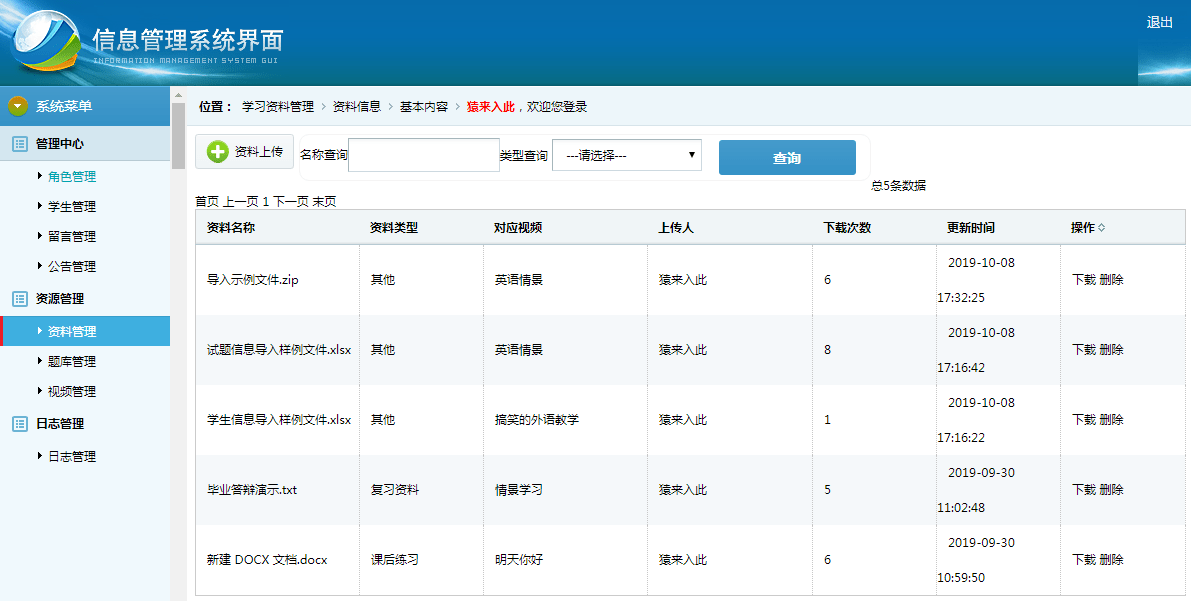Click the 资源管理 list icon
The height and width of the screenshot is (601, 1191).
21,299
